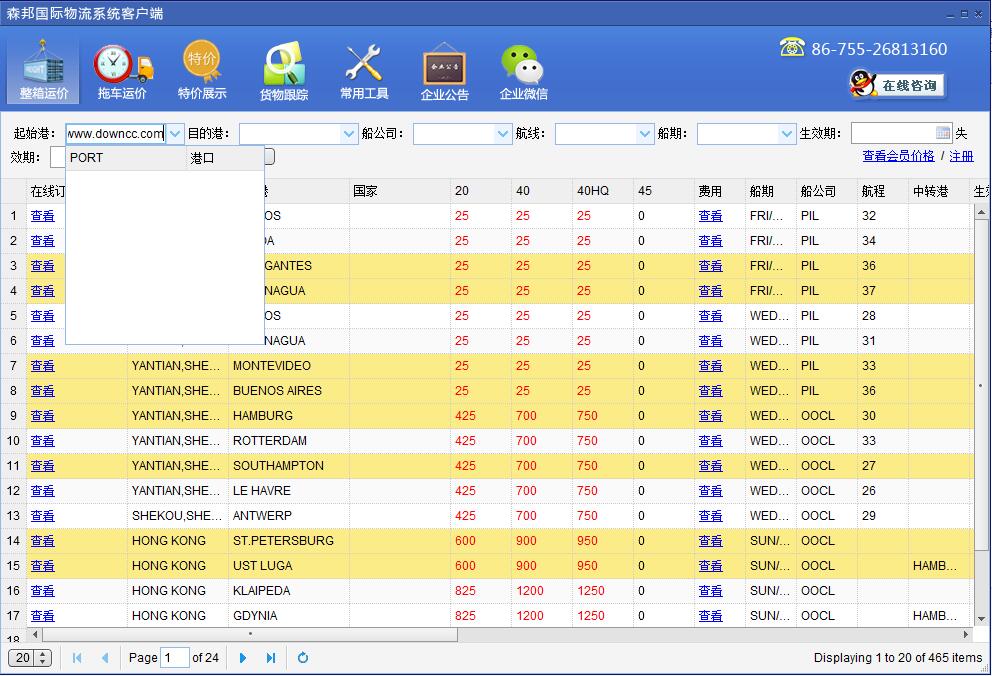
Task: Expand the 目的港 destination port dropdown
Action: click(349, 134)
